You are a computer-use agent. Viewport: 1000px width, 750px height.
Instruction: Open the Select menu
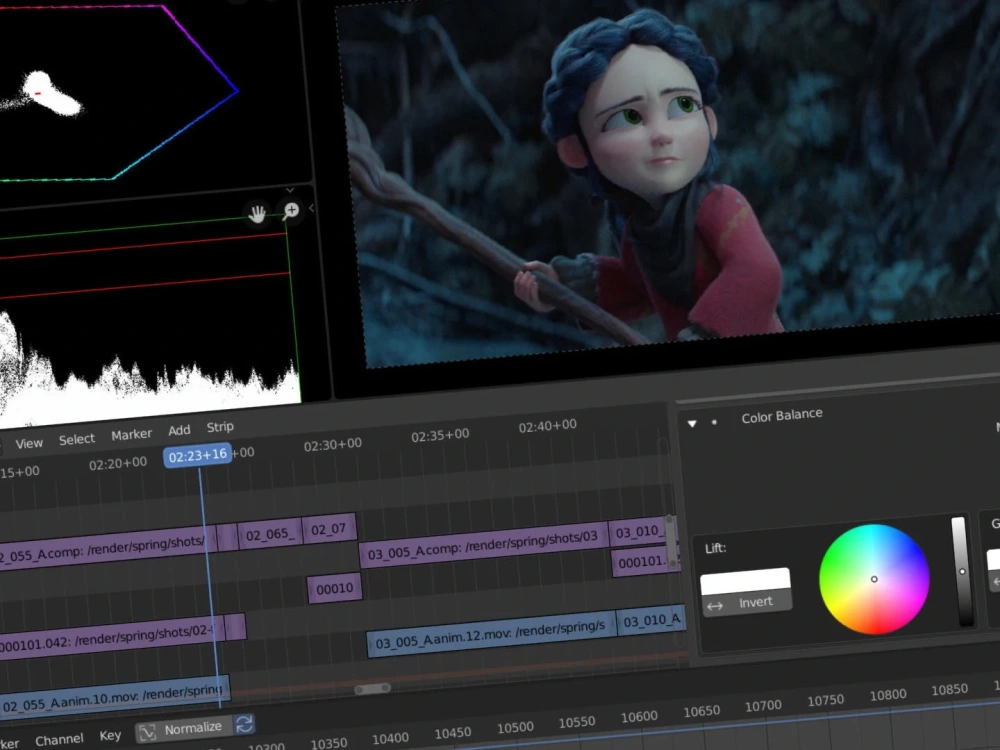pos(77,439)
